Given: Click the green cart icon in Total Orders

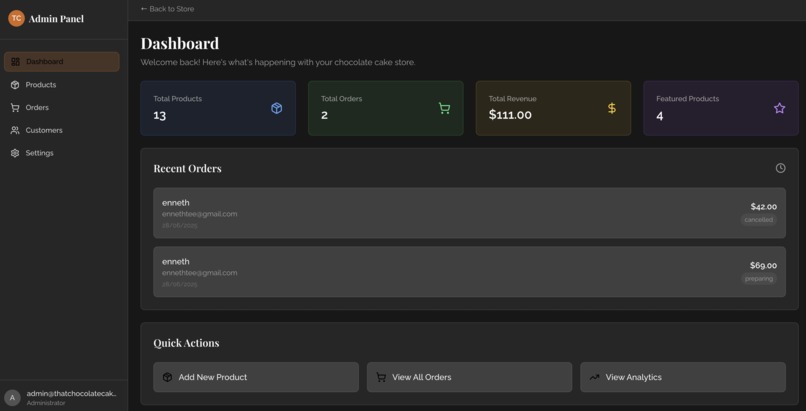Looking at the screenshot, I should pos(444,108).
